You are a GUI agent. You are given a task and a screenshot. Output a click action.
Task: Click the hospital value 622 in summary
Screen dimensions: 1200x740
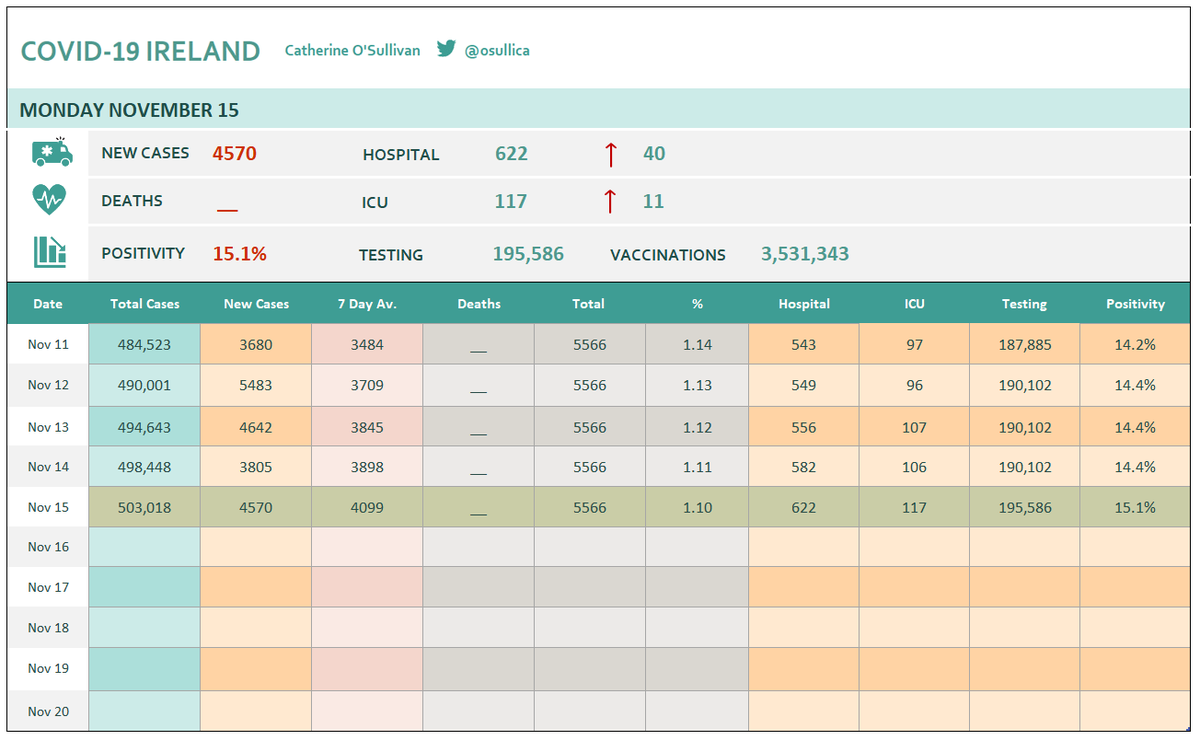pyautogui.click(x=511, y=154)
